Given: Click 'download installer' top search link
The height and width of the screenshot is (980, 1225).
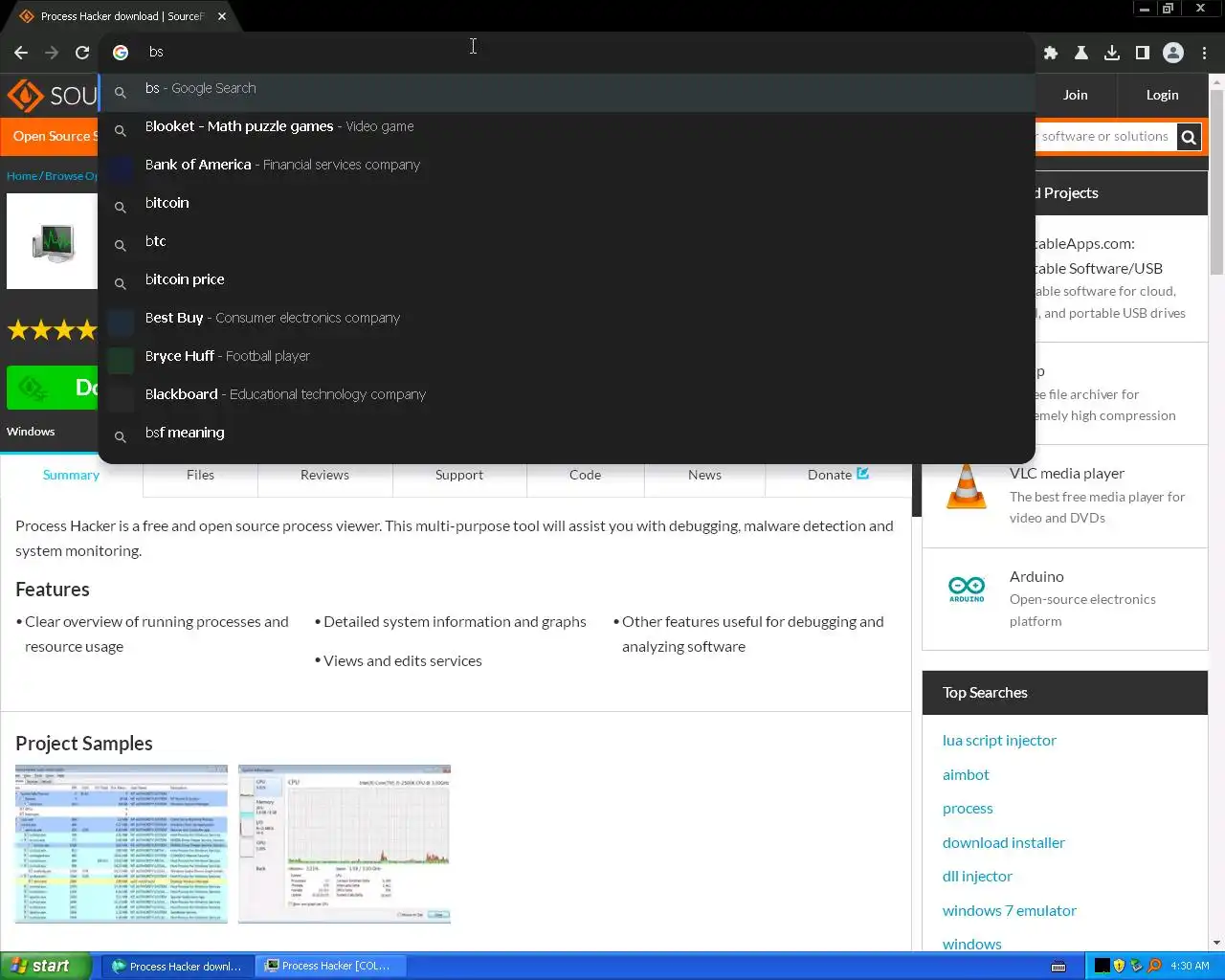Looking at the screenshot, I should 1003,843.
